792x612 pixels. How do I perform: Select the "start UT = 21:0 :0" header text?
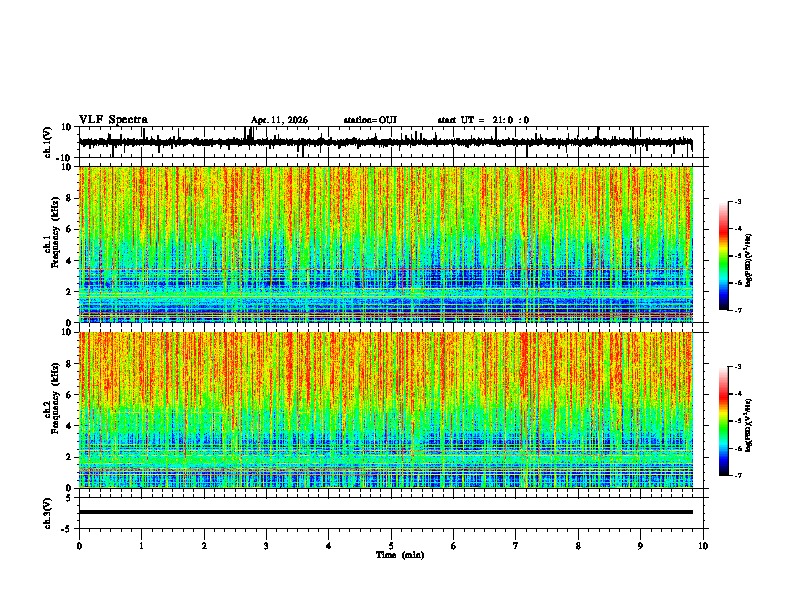483,120
